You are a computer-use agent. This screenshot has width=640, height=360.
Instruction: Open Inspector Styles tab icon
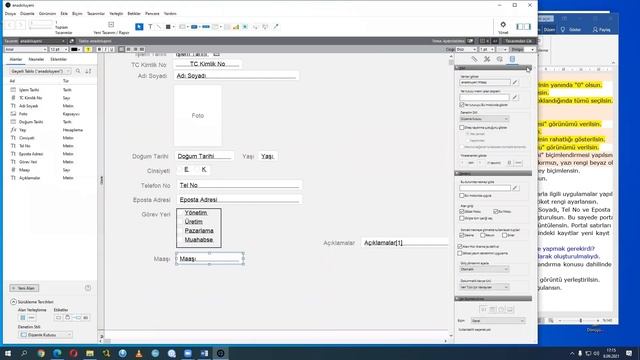[487, 59]
